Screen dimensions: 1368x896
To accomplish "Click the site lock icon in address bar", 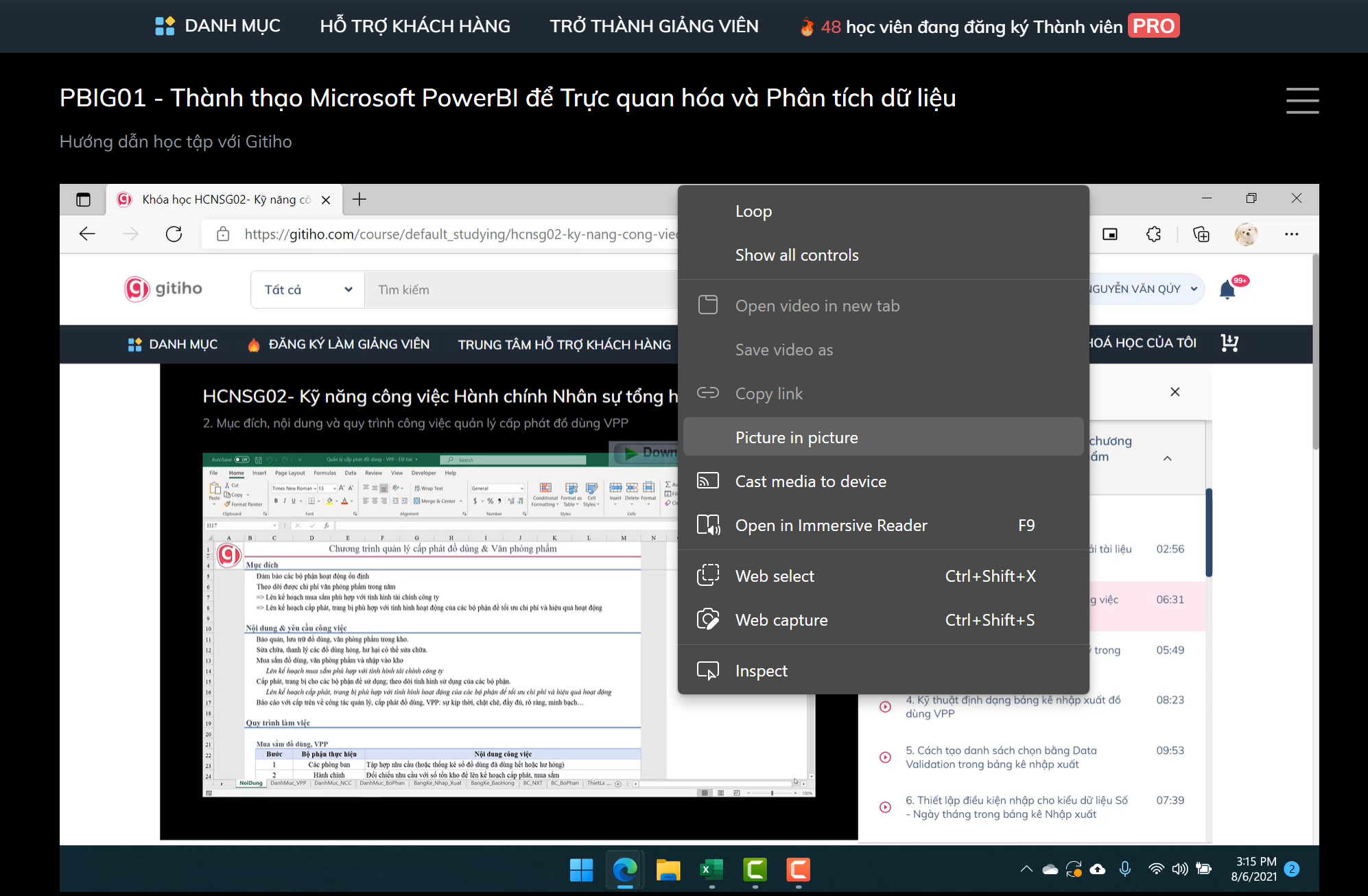I will click(223, 234).
